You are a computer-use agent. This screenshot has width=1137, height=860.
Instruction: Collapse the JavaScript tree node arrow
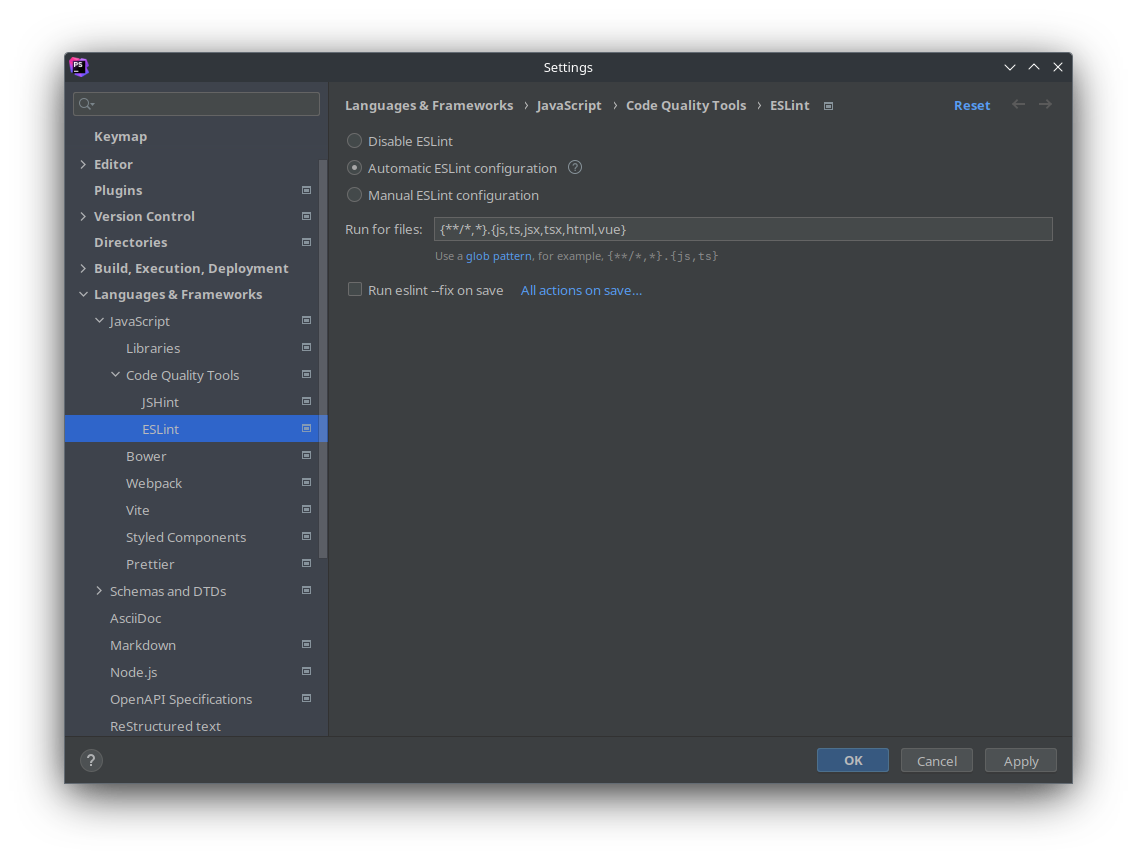click(x=99, y=321)
